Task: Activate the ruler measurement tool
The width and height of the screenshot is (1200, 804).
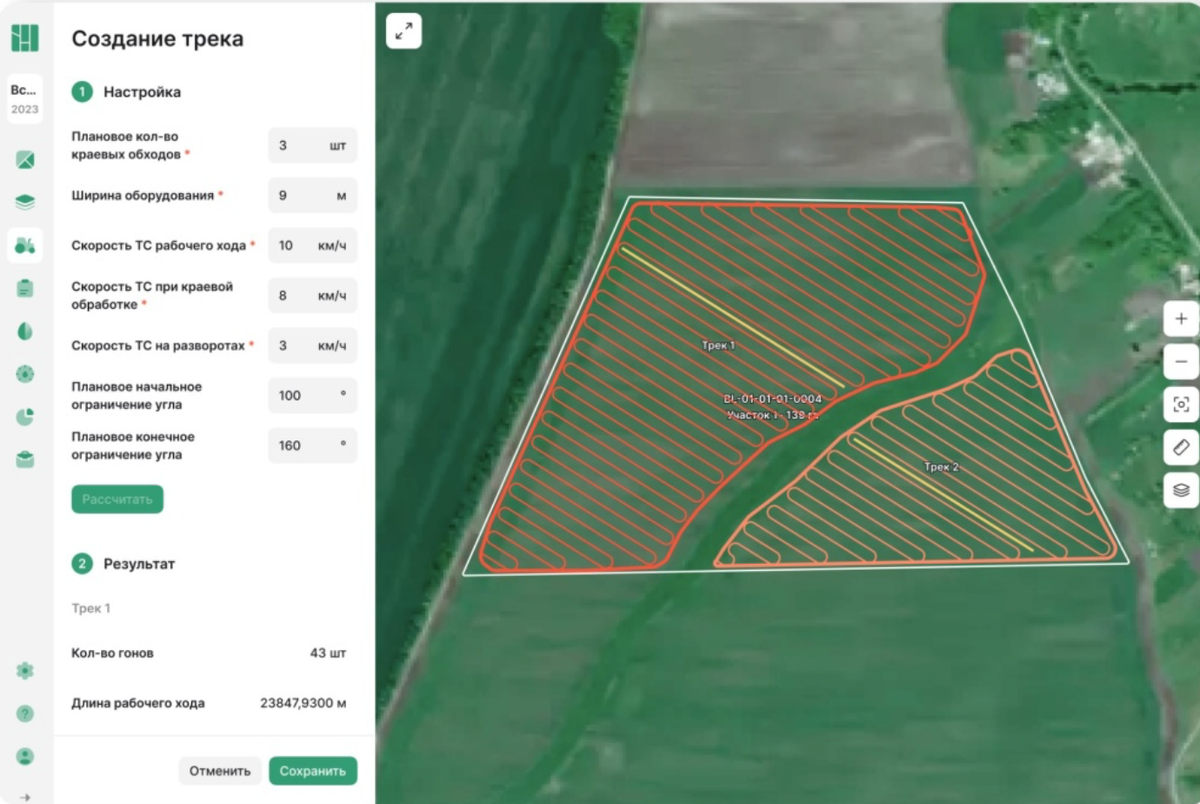Action: (x=1181, y=447)
